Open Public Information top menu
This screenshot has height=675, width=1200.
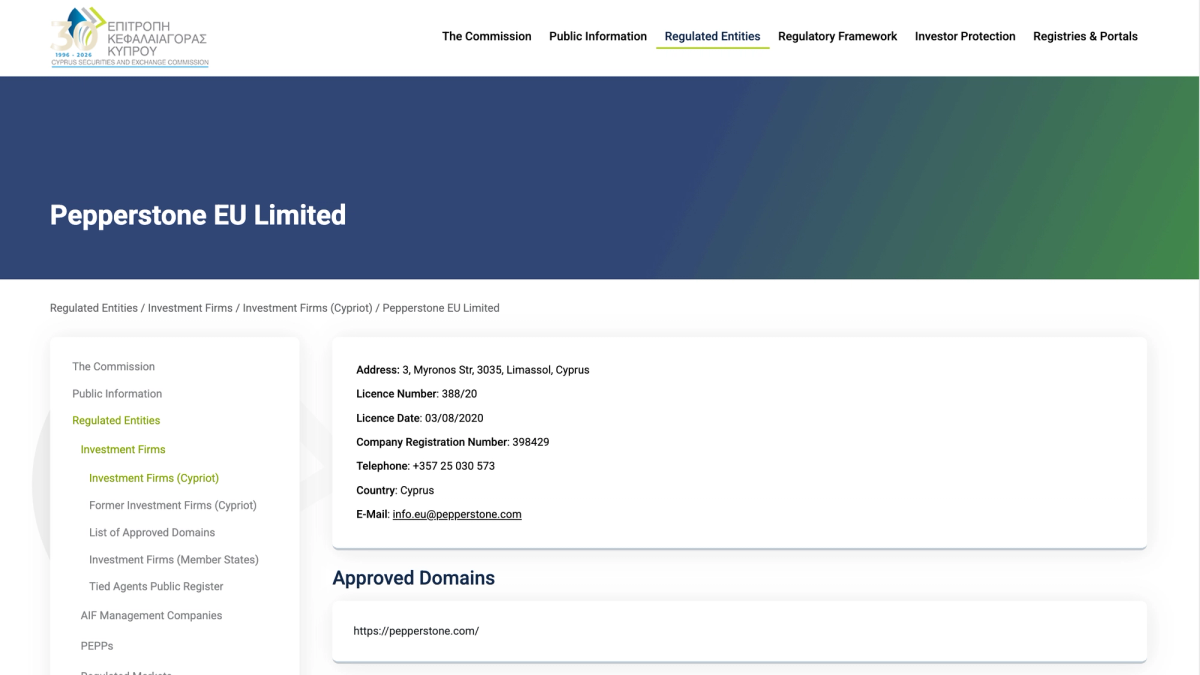pos(598,36)
